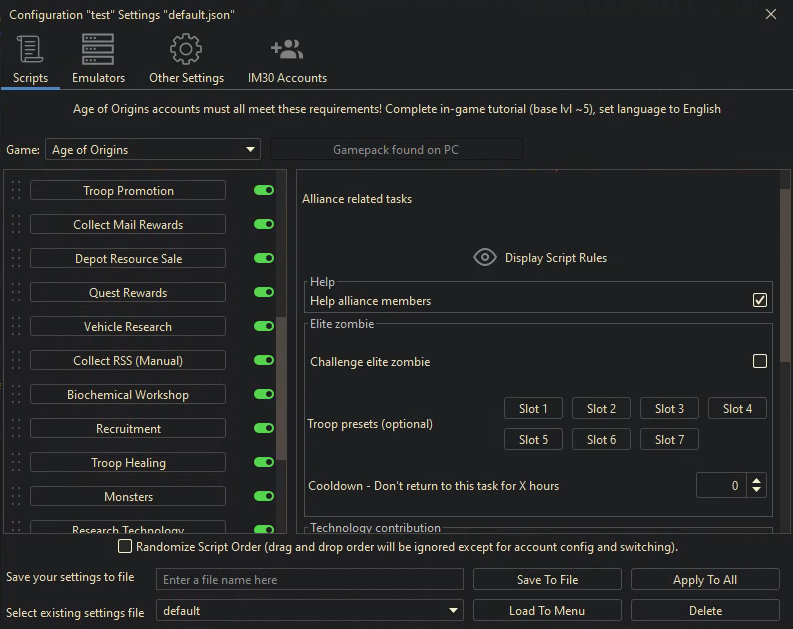The width and height of the screenshot is (793, 629).
Task: Increase the cooldown hours stepper
Action: [757, 480]
